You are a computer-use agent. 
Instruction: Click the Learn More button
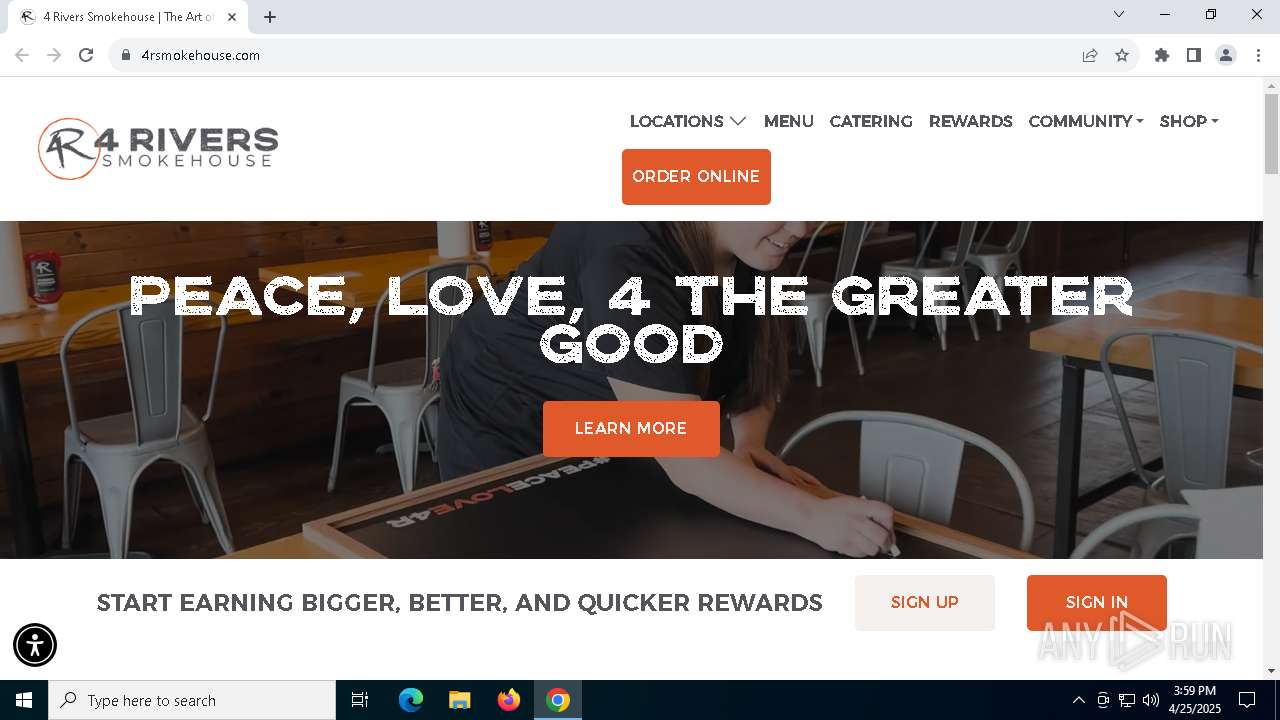pos(631,429)
